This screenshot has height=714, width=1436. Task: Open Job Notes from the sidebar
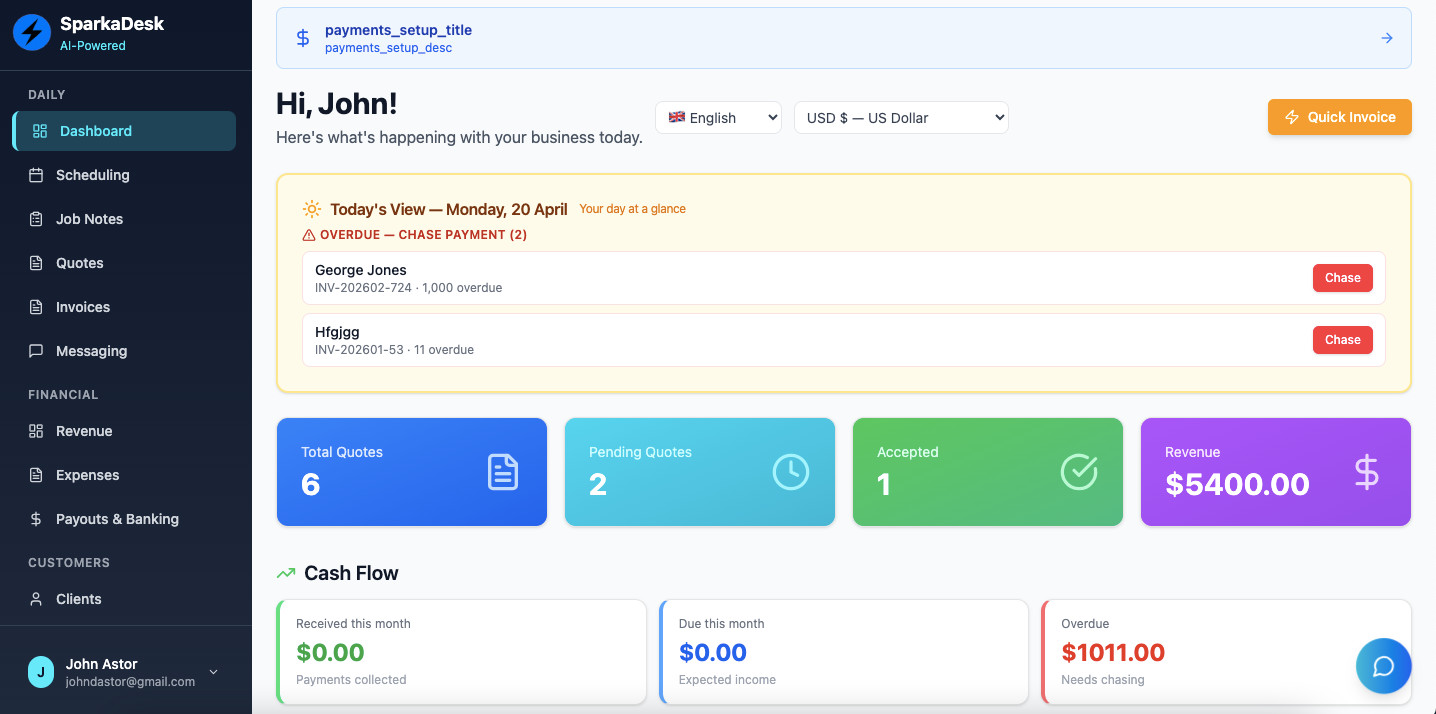click(x=126, y=219)
